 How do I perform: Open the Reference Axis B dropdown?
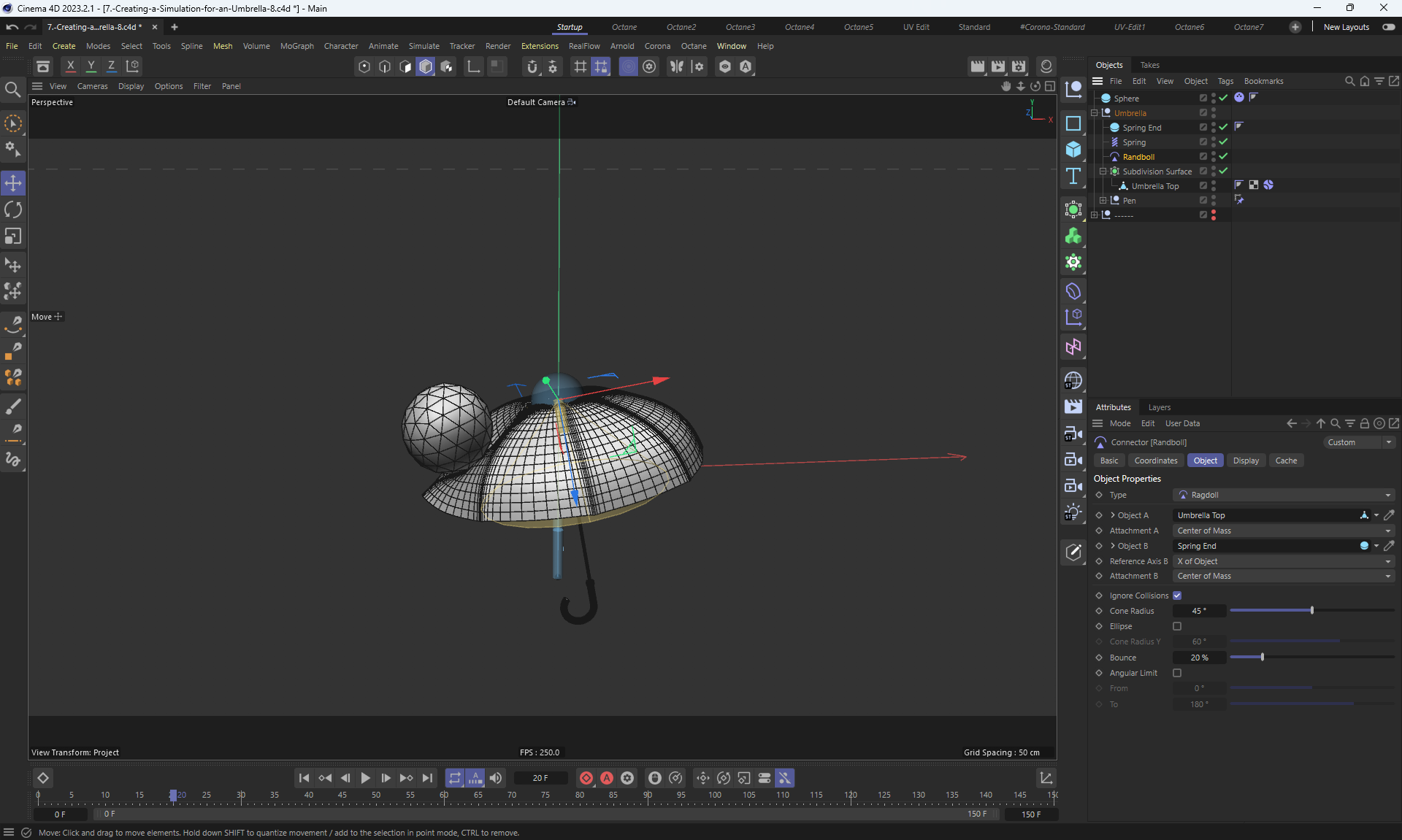[x=1283, y=561]
